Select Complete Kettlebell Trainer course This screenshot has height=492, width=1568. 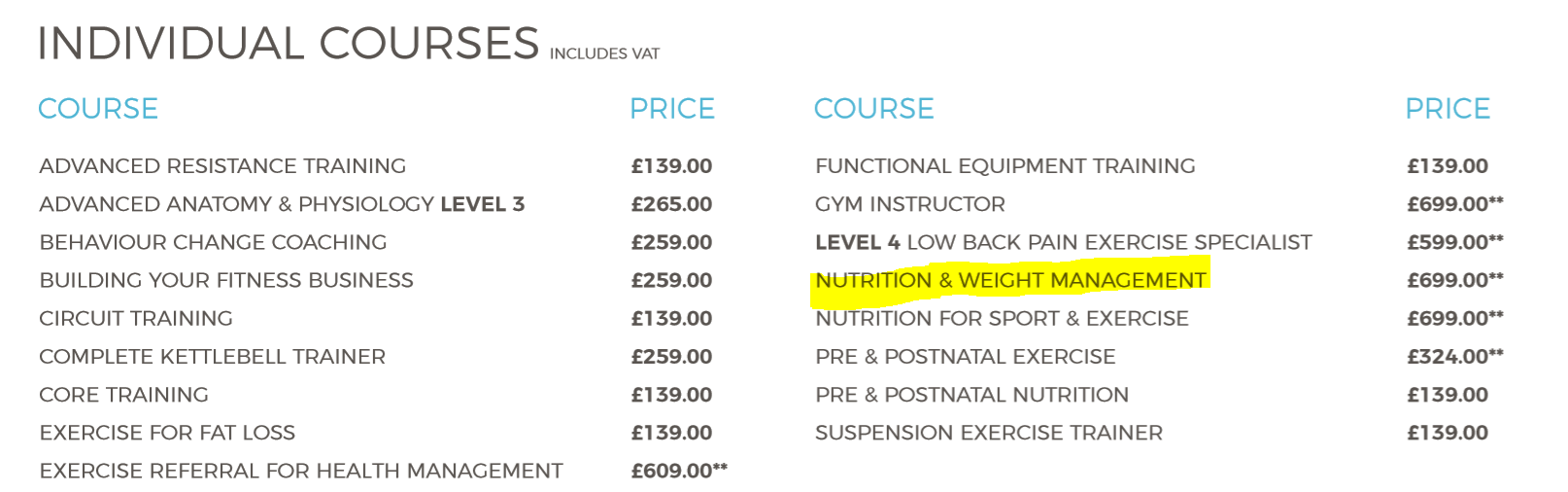212,357
